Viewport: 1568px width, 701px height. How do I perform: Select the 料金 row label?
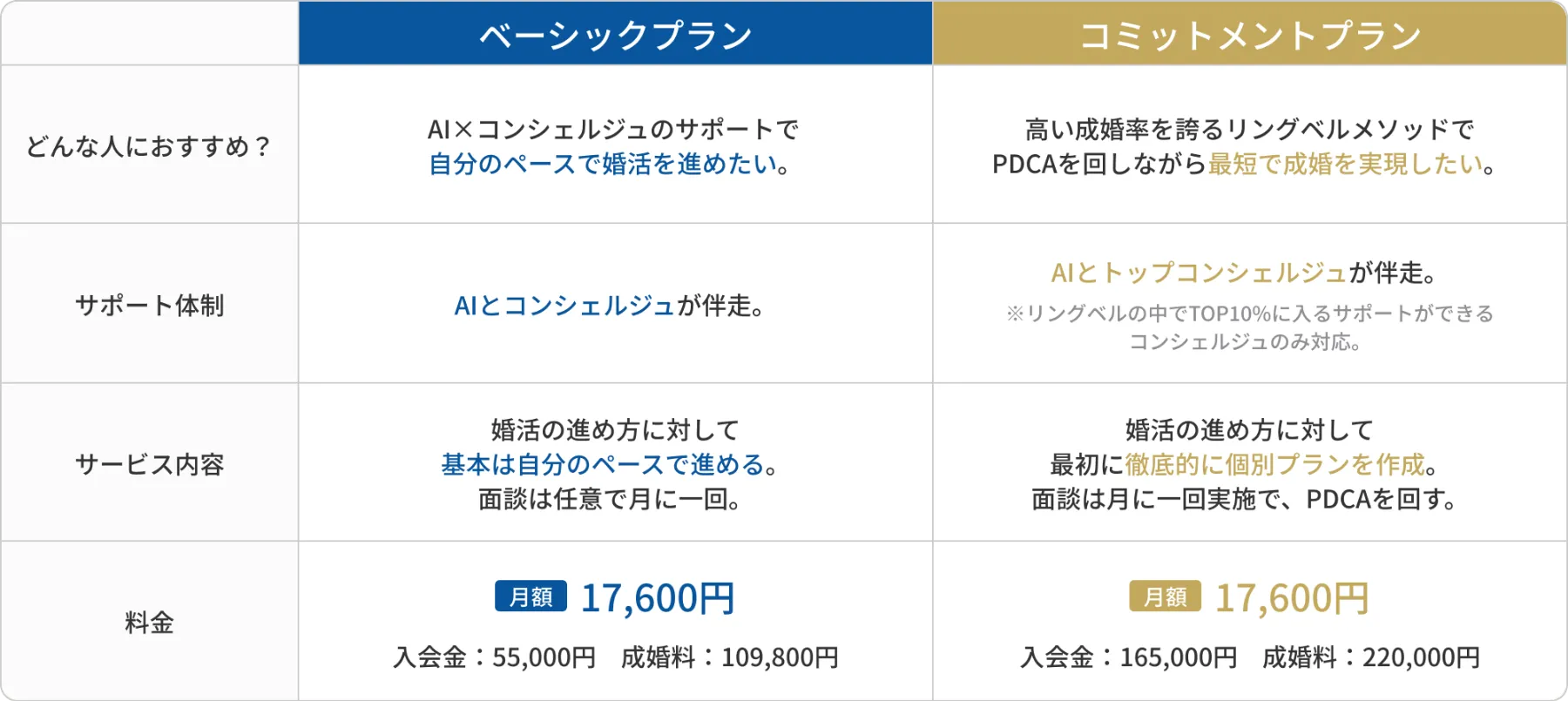pos(149,623)
